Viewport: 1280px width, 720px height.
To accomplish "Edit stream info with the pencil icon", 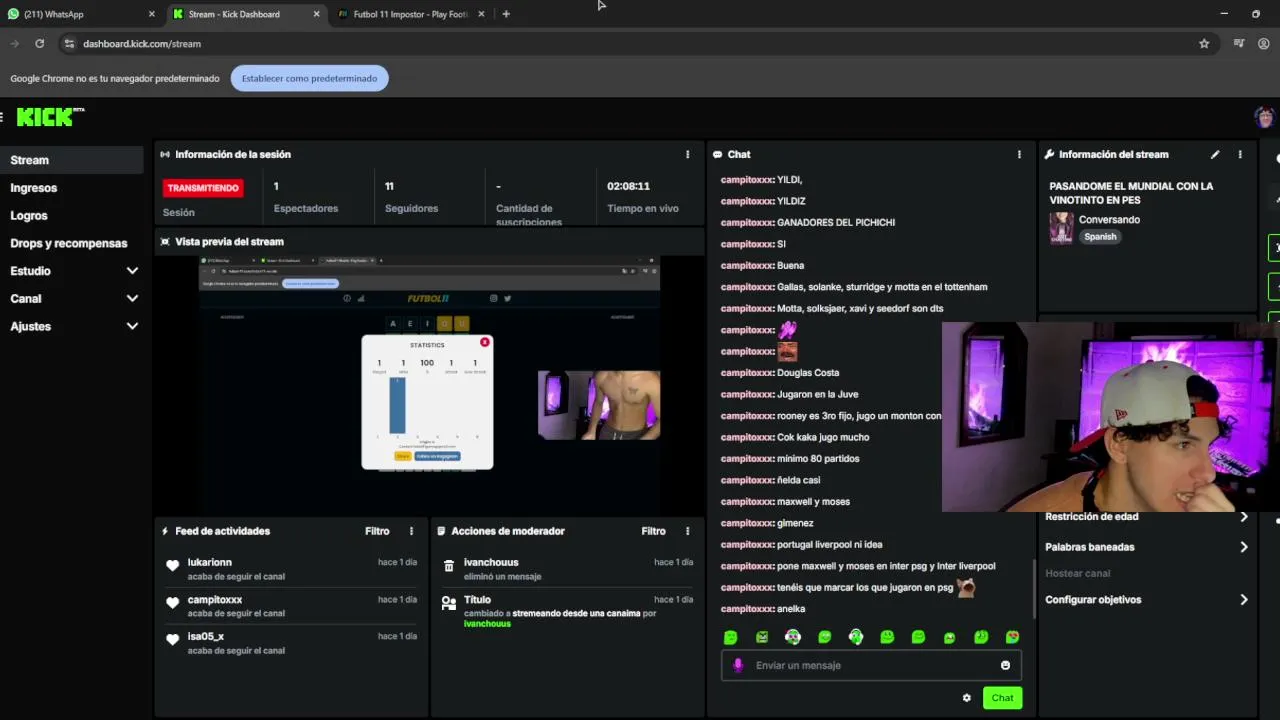I will pyautogui.click(x=1215, y=154).
